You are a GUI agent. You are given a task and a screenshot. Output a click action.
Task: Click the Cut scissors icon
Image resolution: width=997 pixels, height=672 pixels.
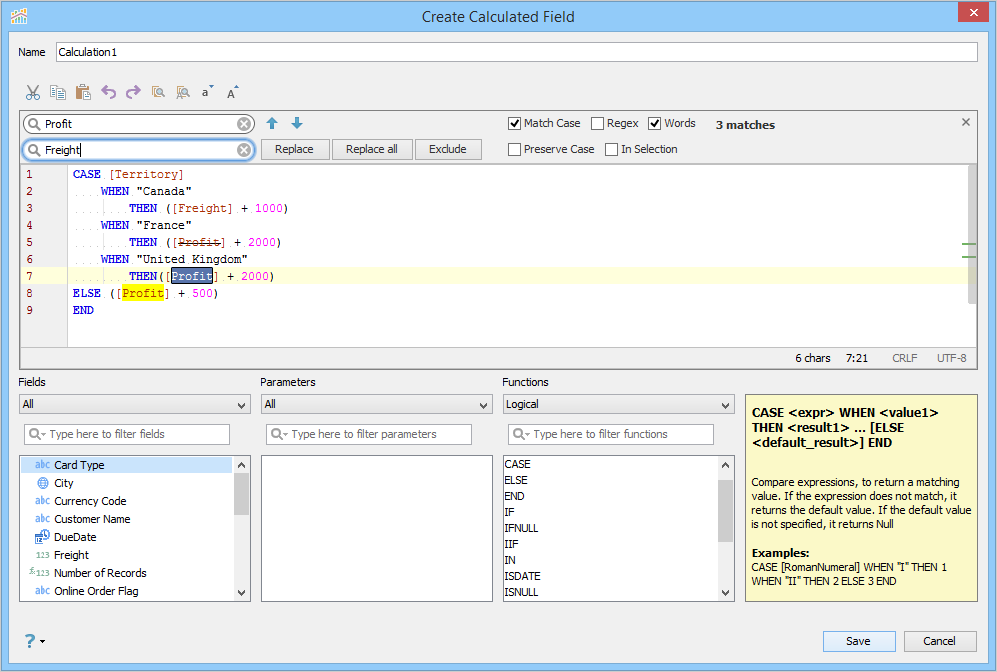32,93
